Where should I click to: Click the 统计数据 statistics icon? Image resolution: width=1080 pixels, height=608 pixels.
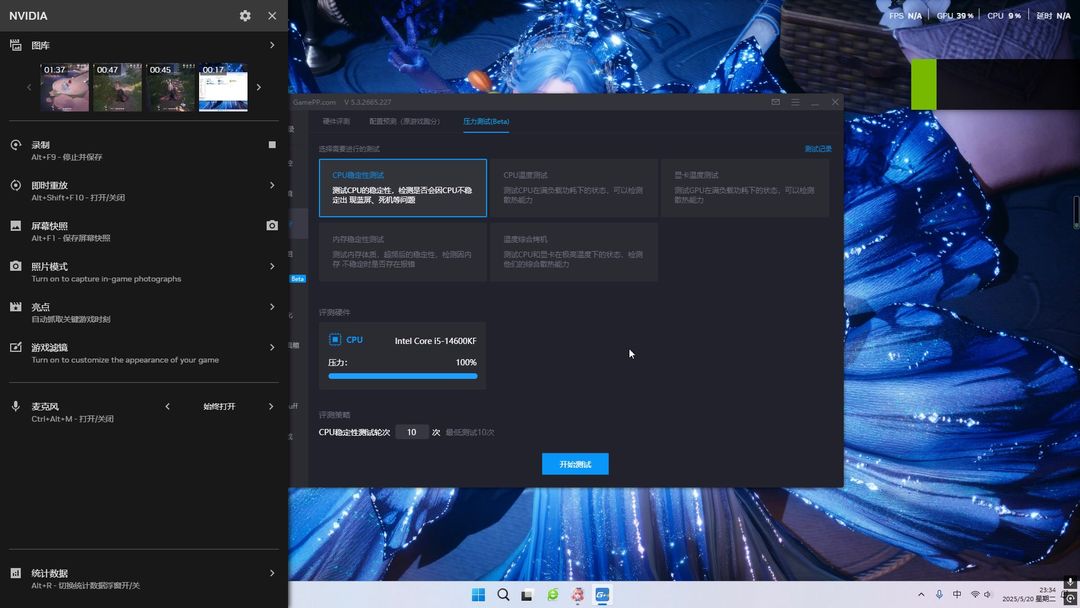[x=15, y=573]
